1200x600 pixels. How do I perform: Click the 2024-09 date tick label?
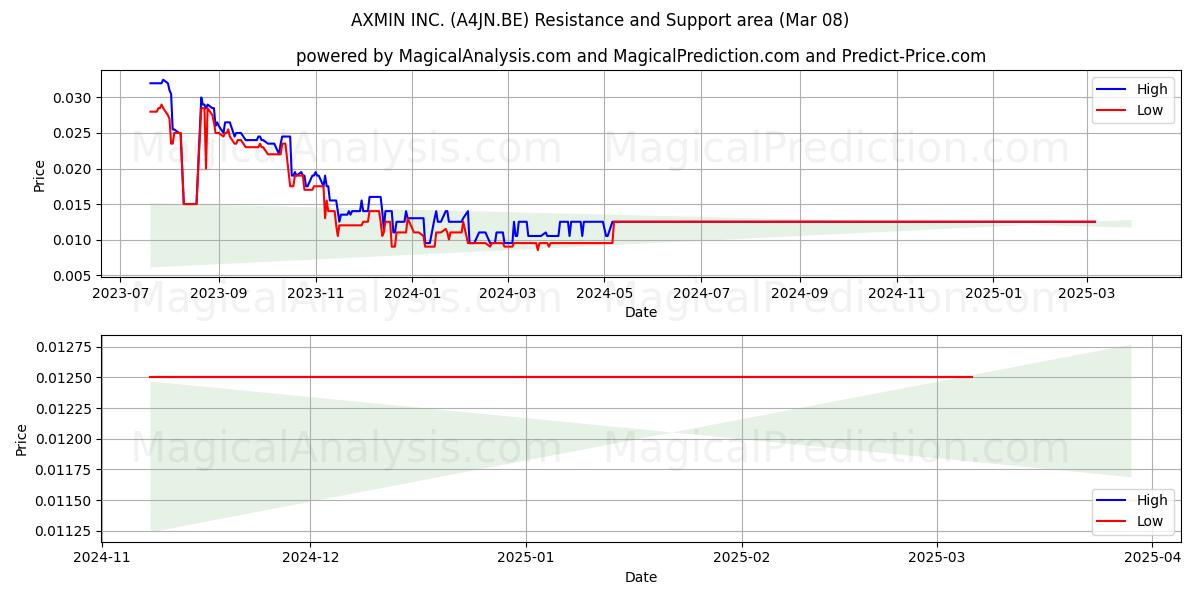coord(799,294)
